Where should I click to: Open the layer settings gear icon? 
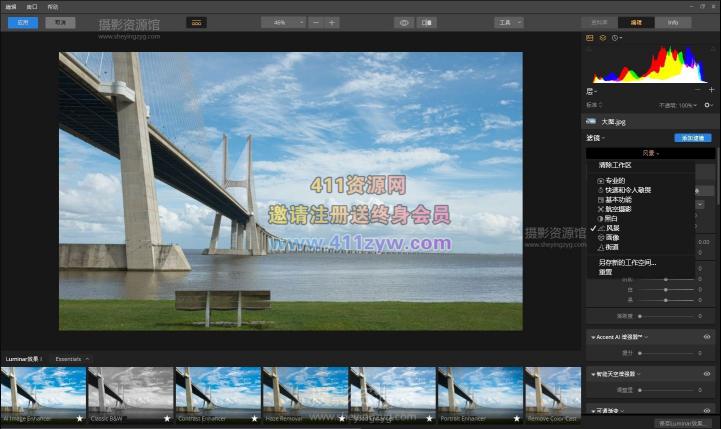[x=708, y=104]
